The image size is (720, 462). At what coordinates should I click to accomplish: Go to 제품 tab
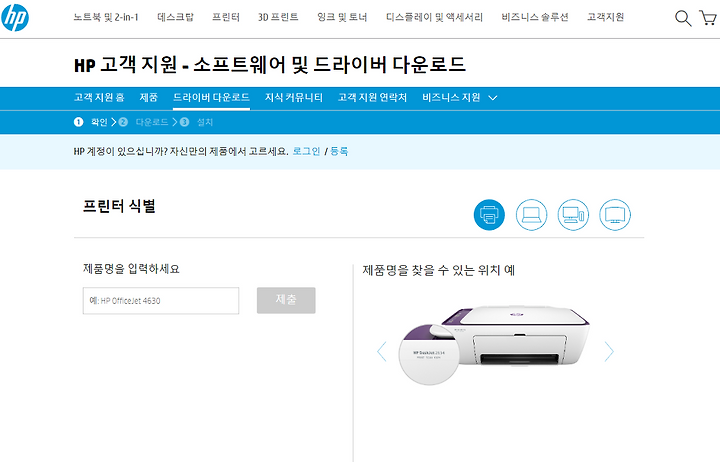[x=149, y=97]
